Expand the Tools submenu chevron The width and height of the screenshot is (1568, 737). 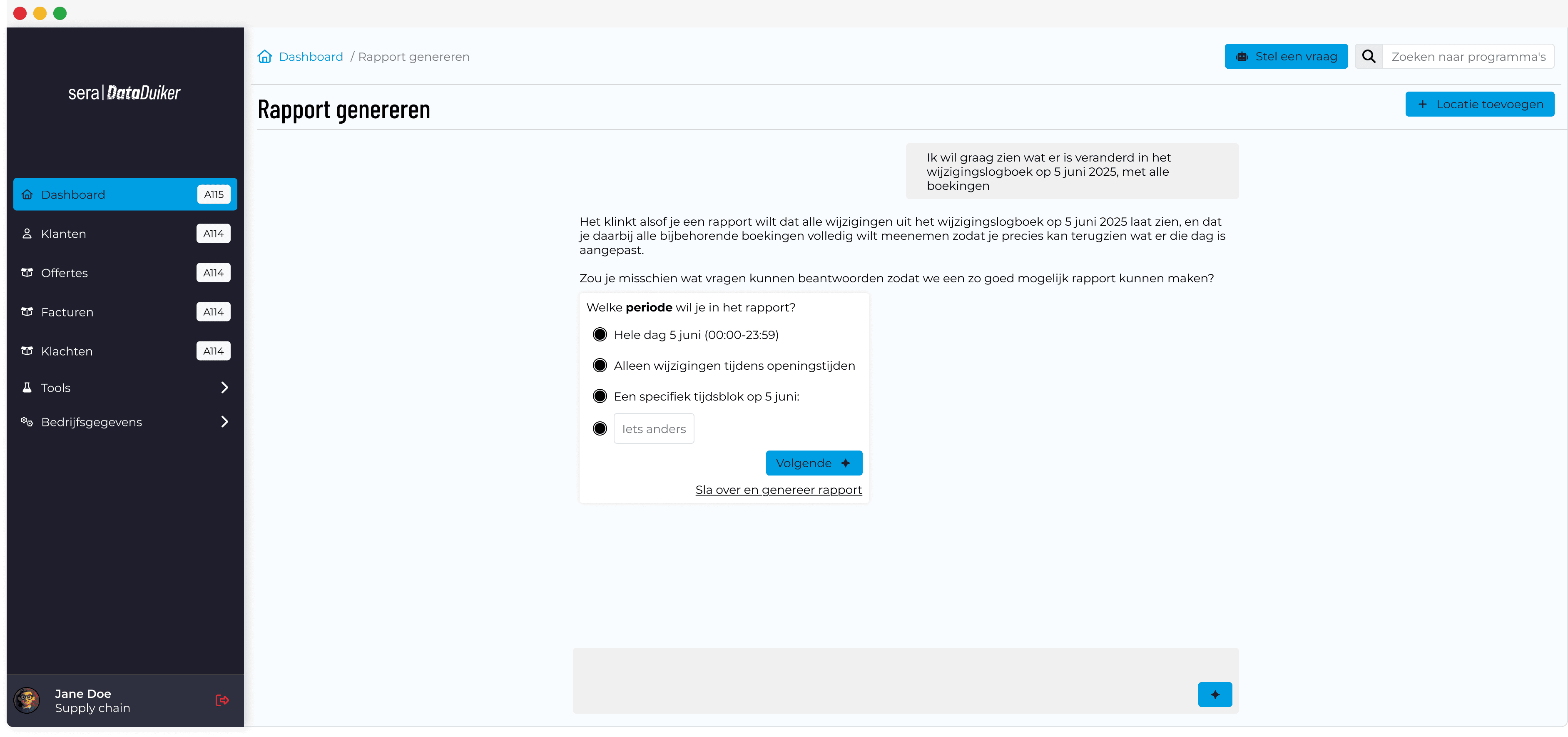(x=224, y=388)
